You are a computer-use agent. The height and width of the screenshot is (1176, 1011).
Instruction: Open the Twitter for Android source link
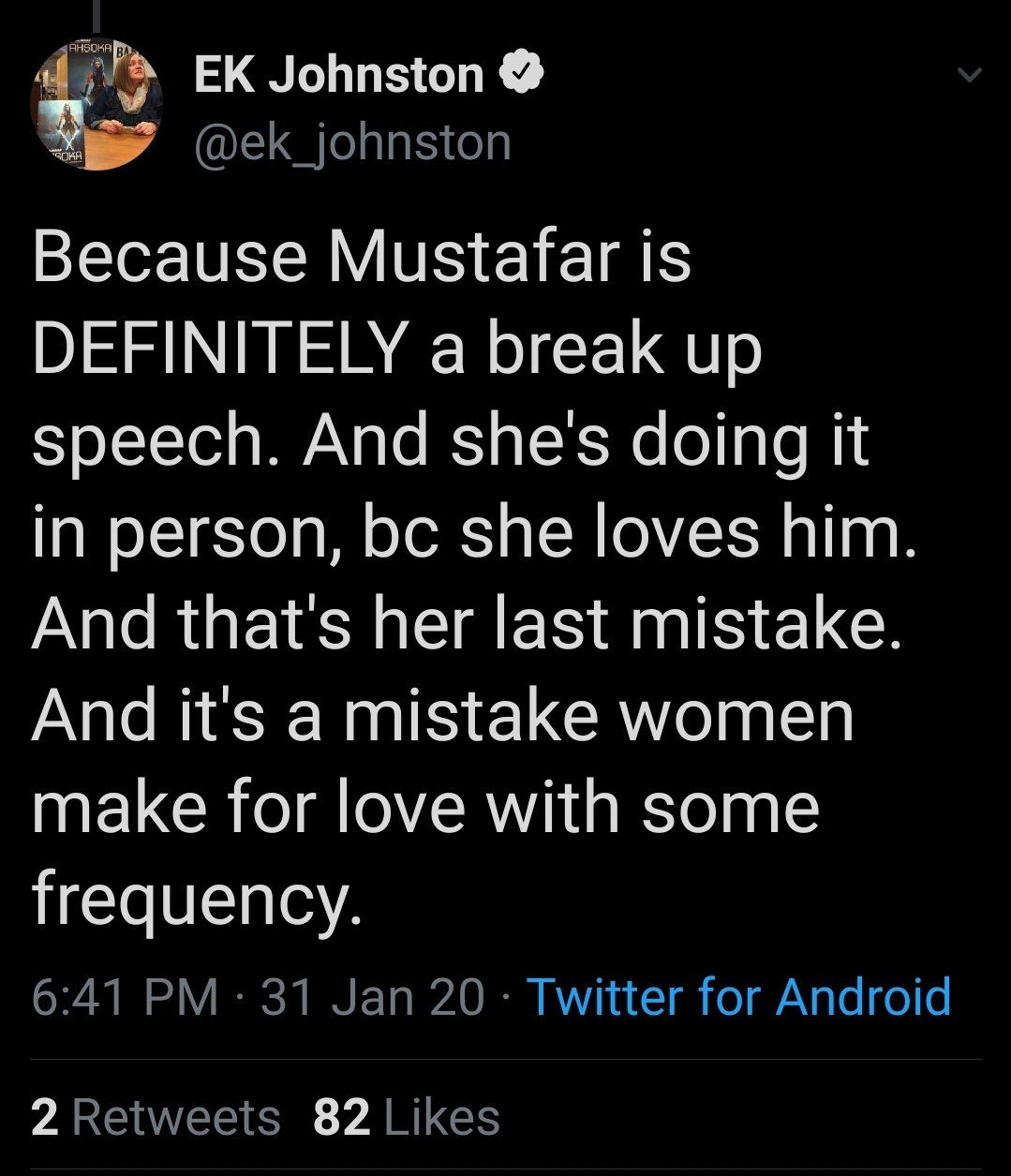point(739,995)
